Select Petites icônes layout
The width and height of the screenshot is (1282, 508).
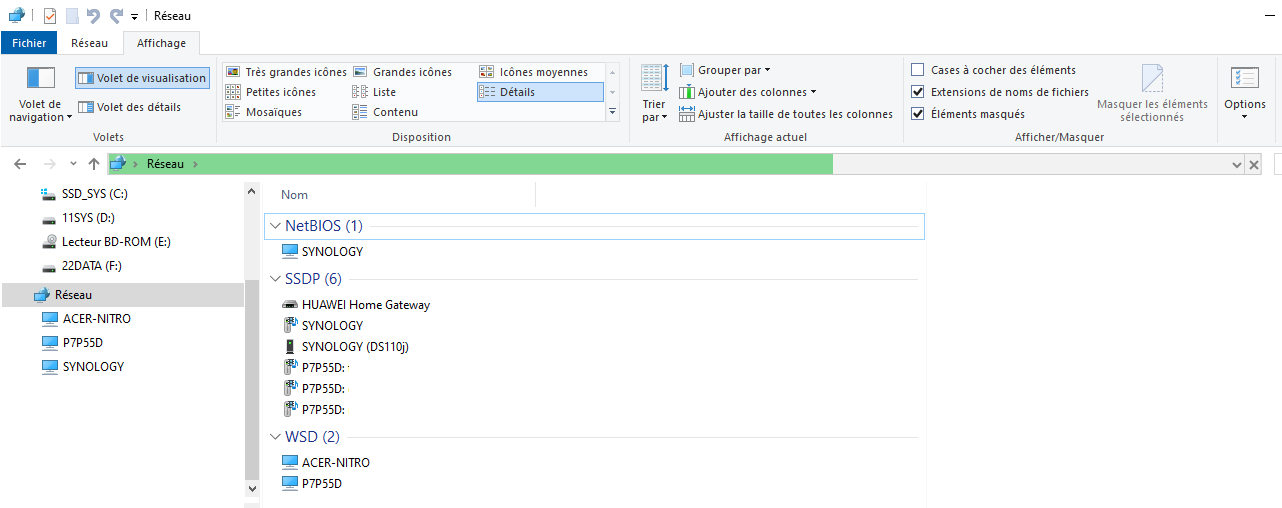coord(271,92)
